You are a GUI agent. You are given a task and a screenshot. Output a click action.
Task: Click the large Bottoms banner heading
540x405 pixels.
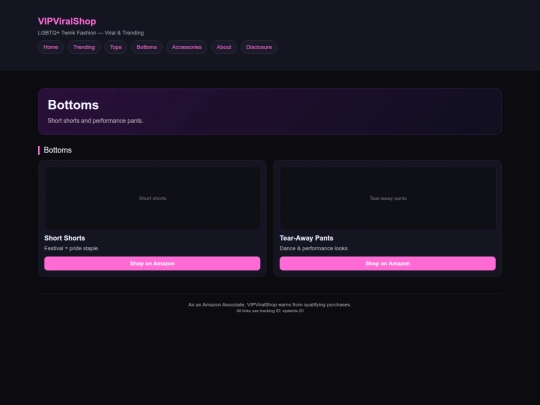(x=73, y=105)
